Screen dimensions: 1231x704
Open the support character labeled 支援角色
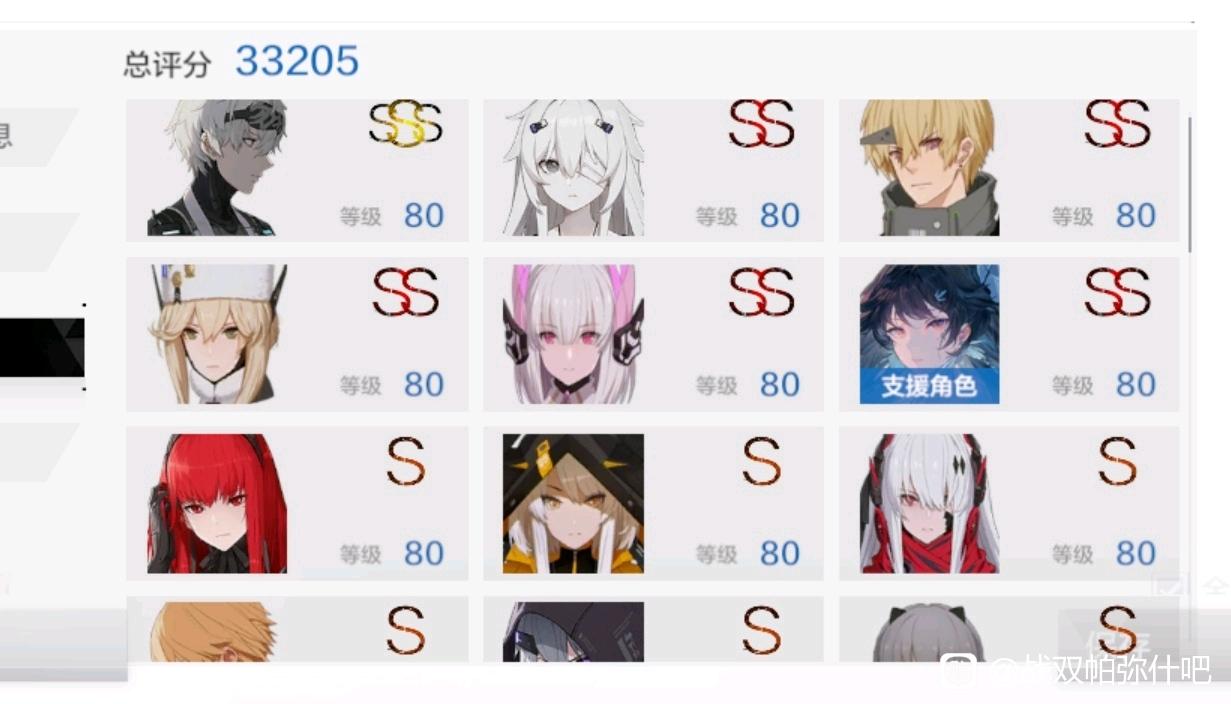(x=1009, y=334)
